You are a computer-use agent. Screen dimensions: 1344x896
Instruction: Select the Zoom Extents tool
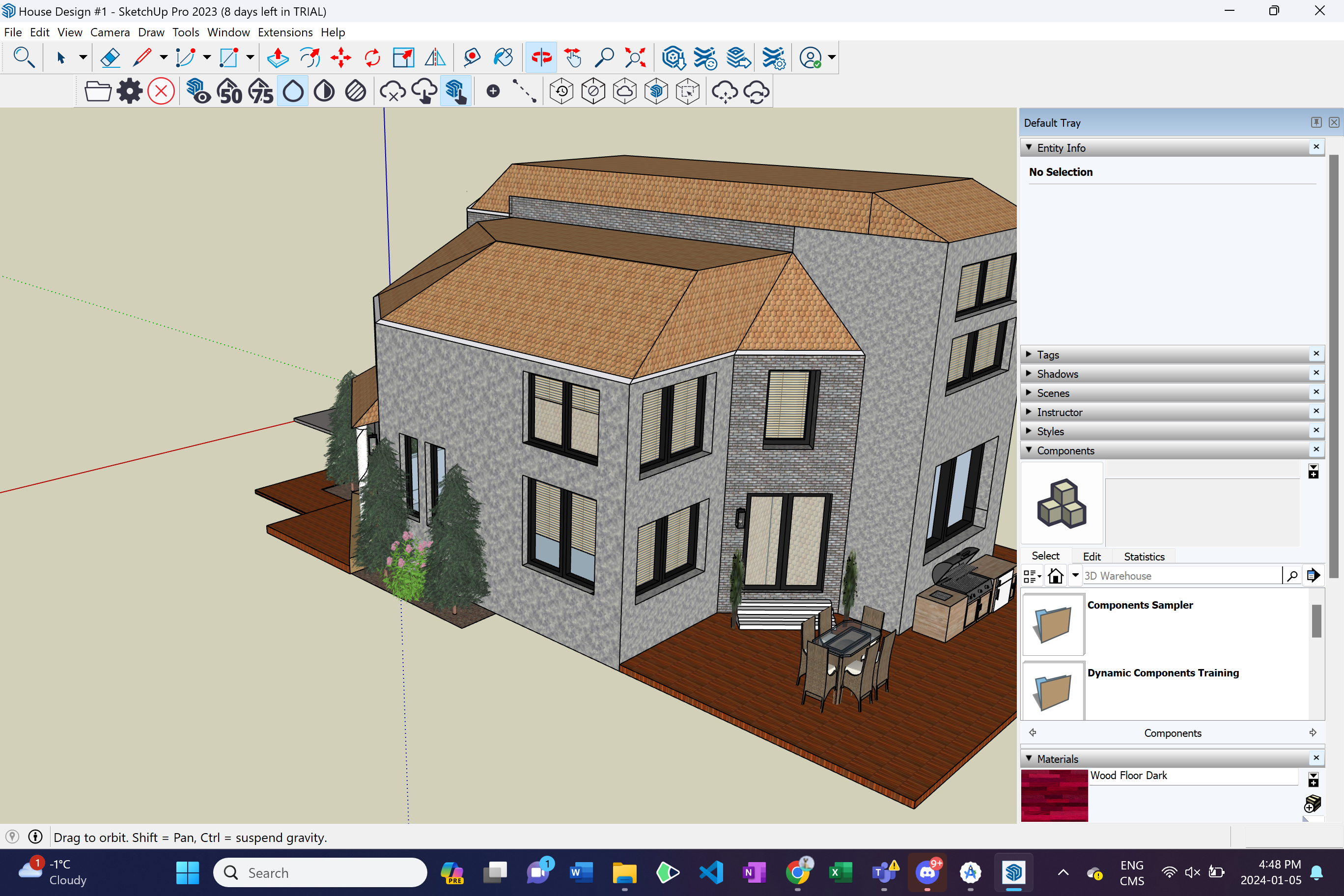pos(636,57)
